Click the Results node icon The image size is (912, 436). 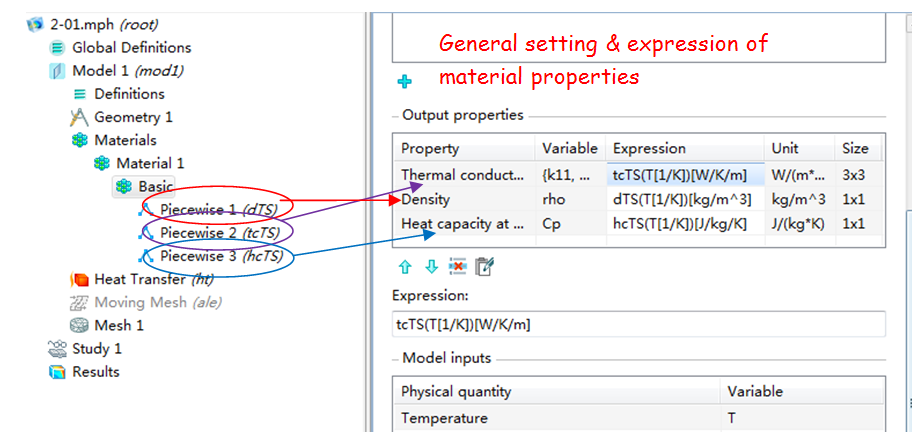[x=58, y=372]
